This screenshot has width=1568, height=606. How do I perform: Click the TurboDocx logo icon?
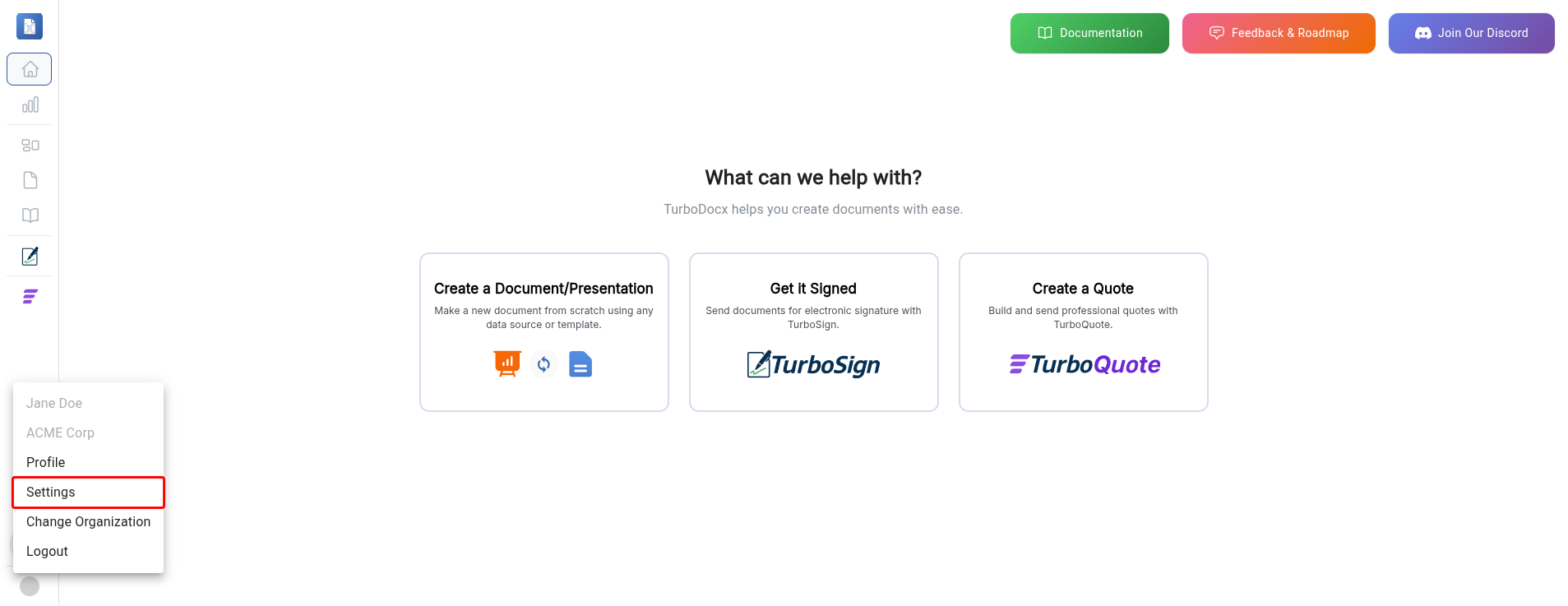(x=30, y=26)
